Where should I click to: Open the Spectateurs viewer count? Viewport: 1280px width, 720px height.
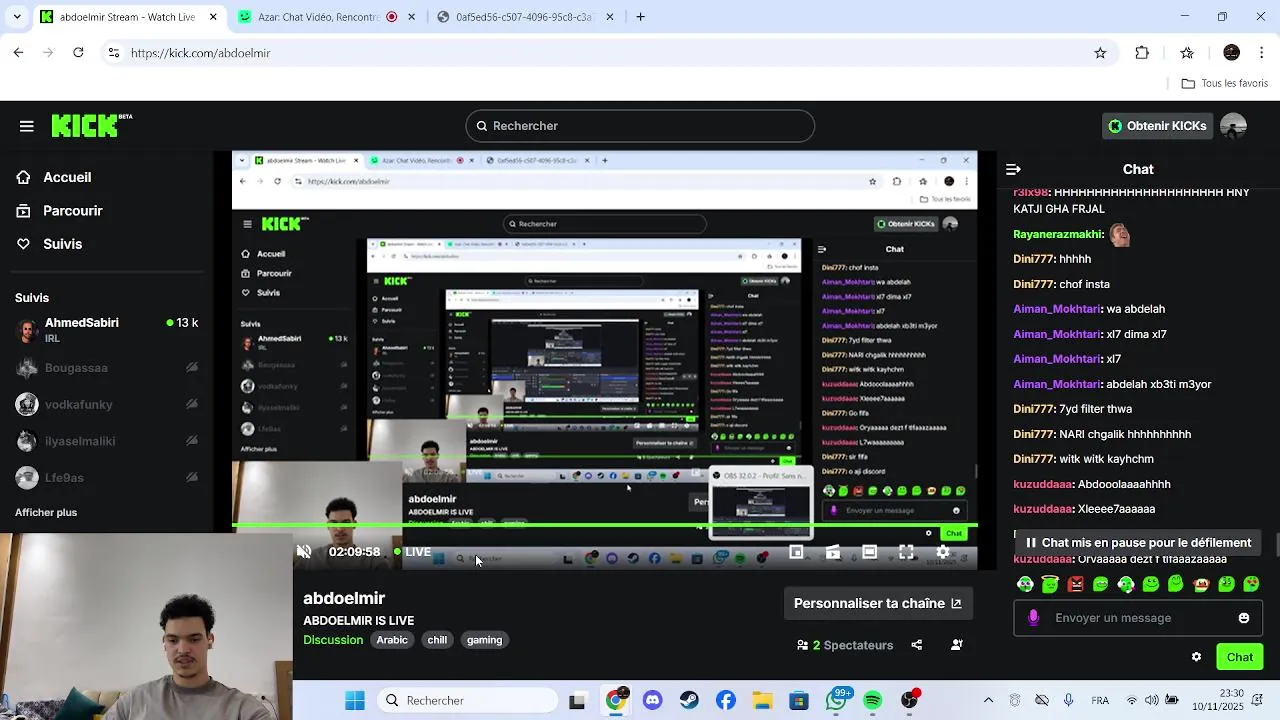click(x=845, y=645)
